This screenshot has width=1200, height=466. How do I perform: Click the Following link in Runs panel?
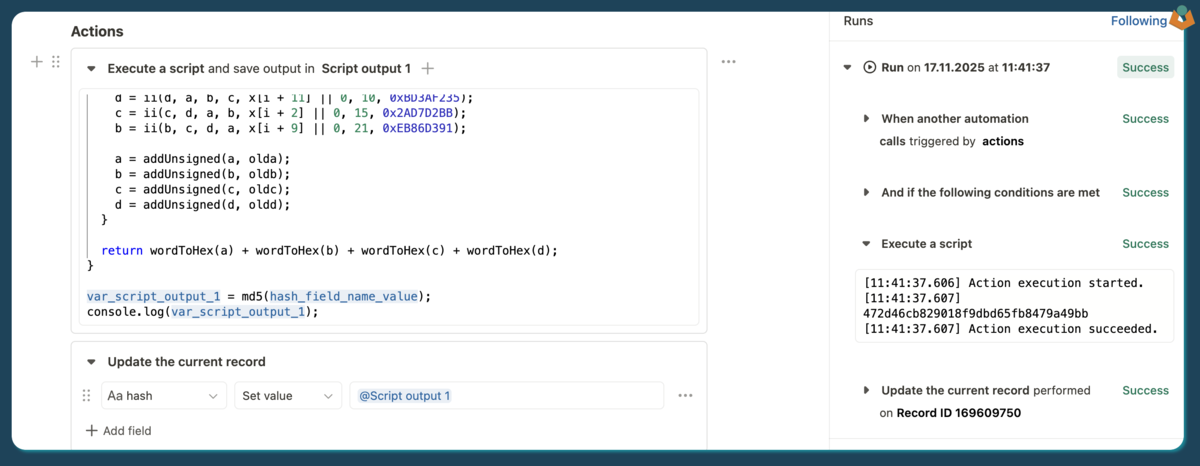pyautogui.click(x=1138, y=21)
